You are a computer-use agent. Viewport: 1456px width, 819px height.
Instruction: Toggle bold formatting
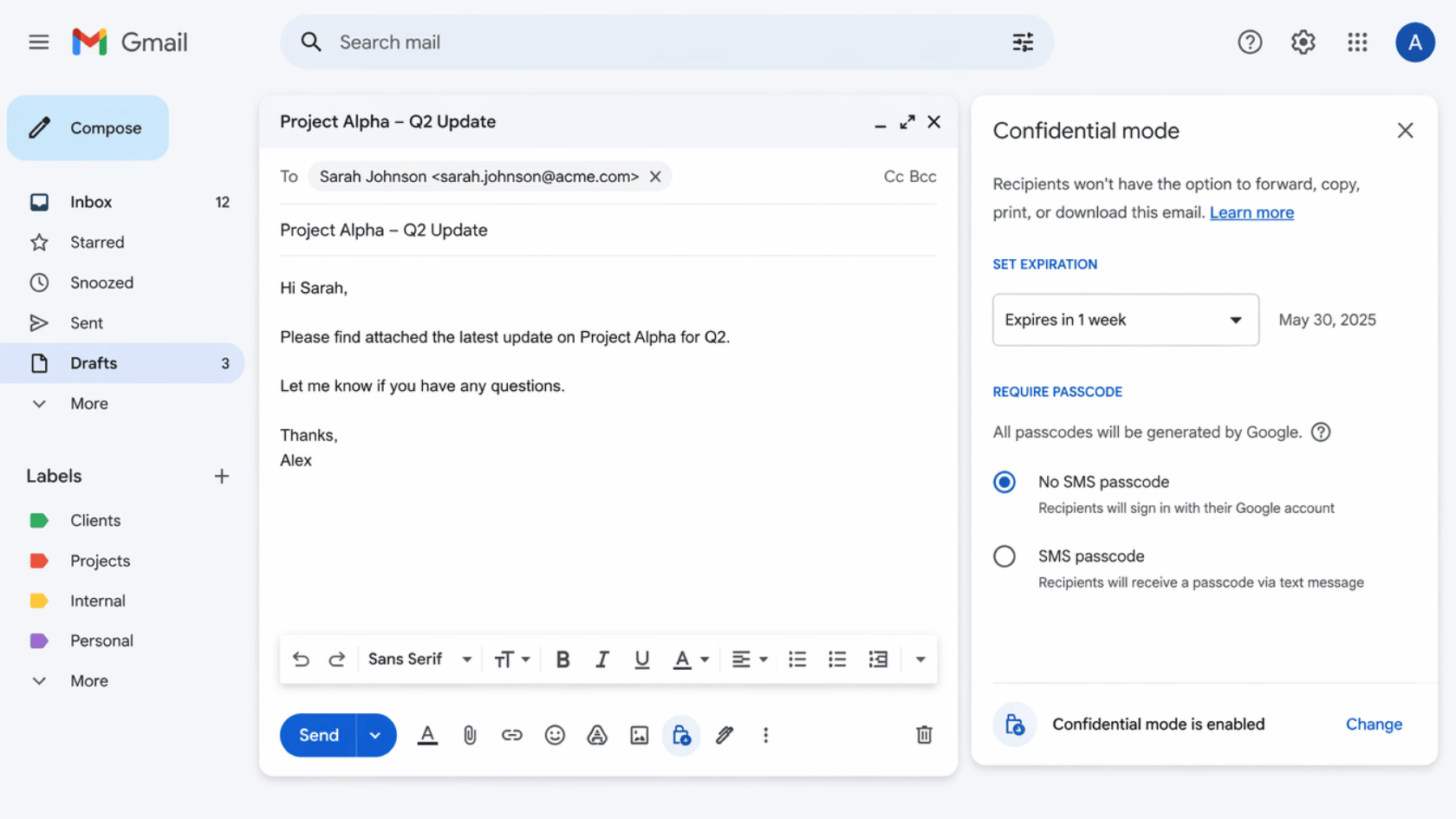tap(562, 660)
